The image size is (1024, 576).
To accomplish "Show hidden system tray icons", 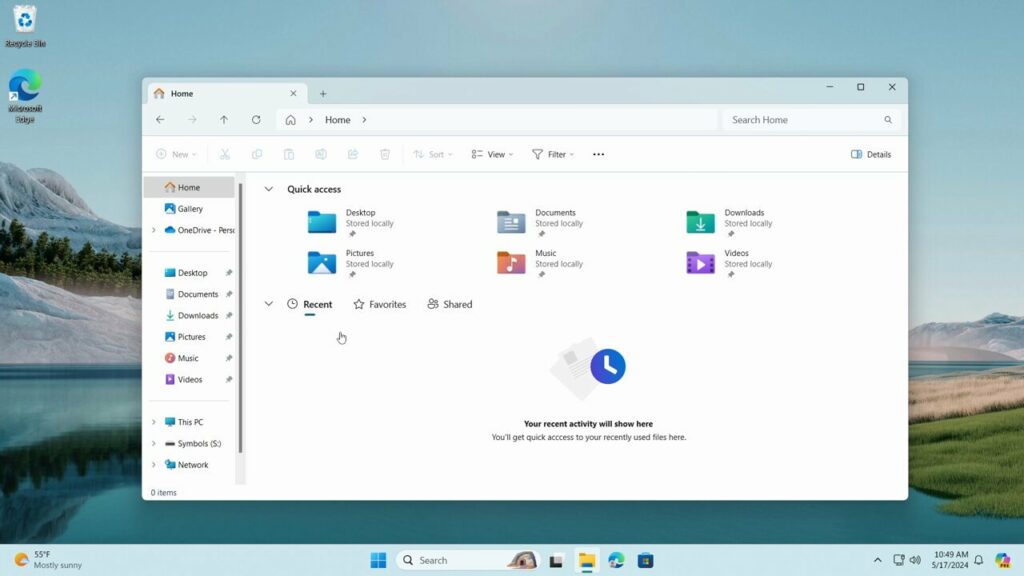I will [x=878, y=560].
